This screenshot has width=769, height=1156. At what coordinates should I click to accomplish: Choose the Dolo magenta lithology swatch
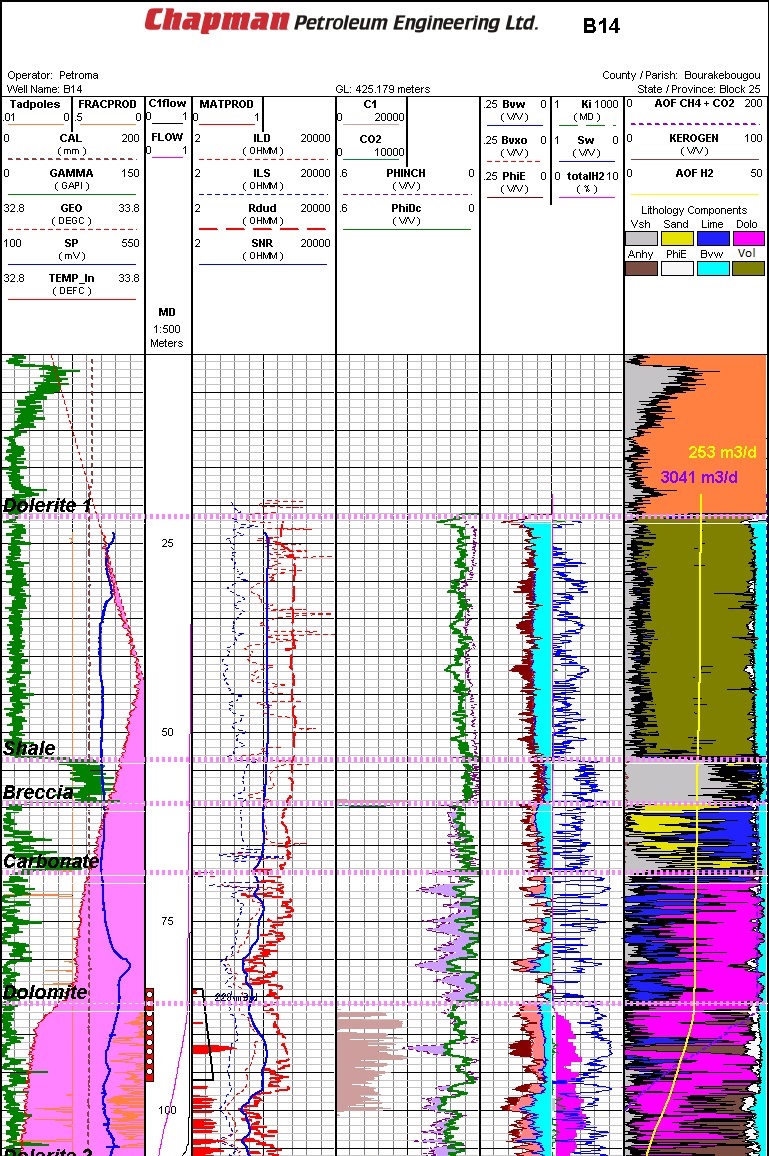click(x=747, y=239)
